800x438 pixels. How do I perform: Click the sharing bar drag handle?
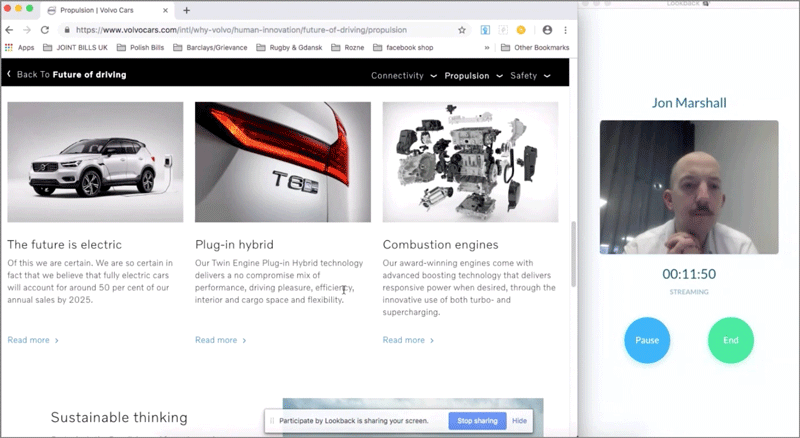click(272, 421)
